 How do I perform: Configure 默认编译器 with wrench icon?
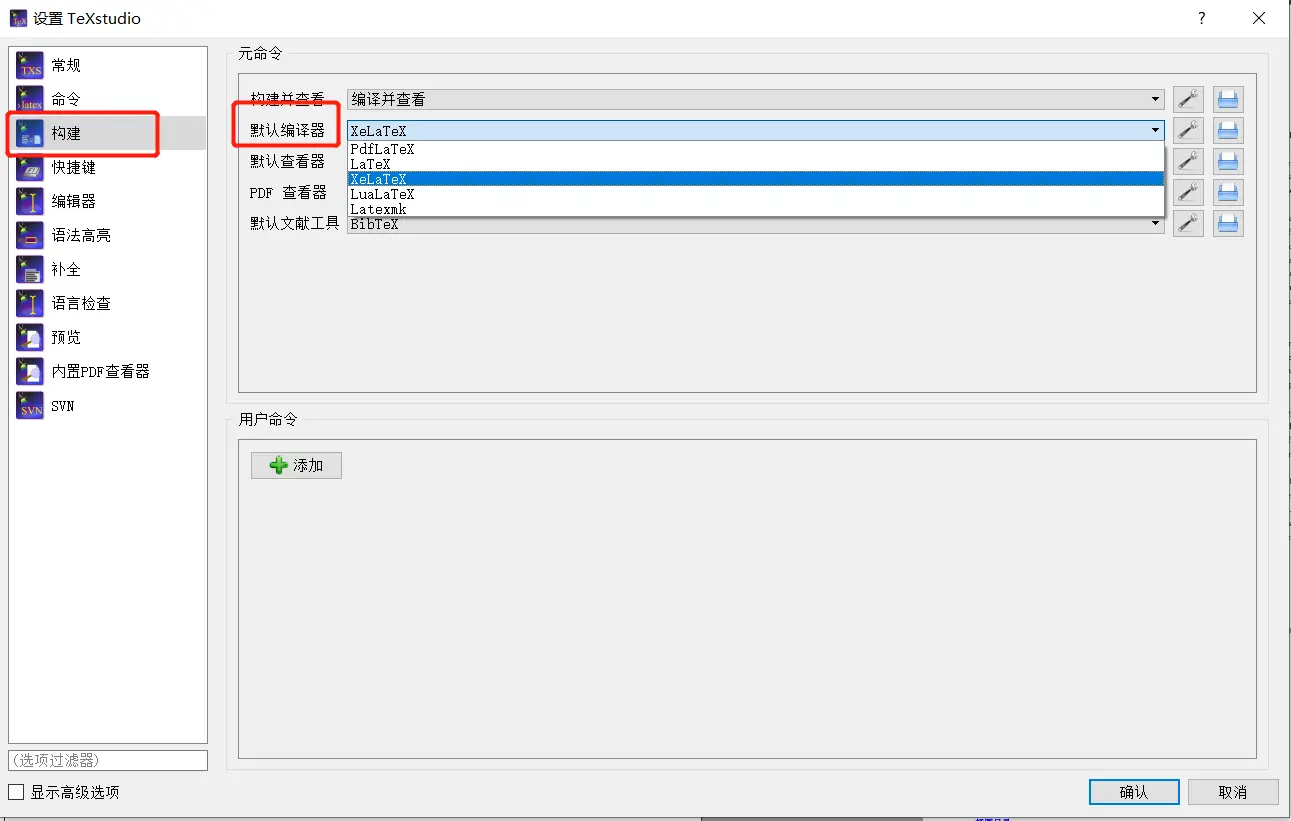[1188, 130]
